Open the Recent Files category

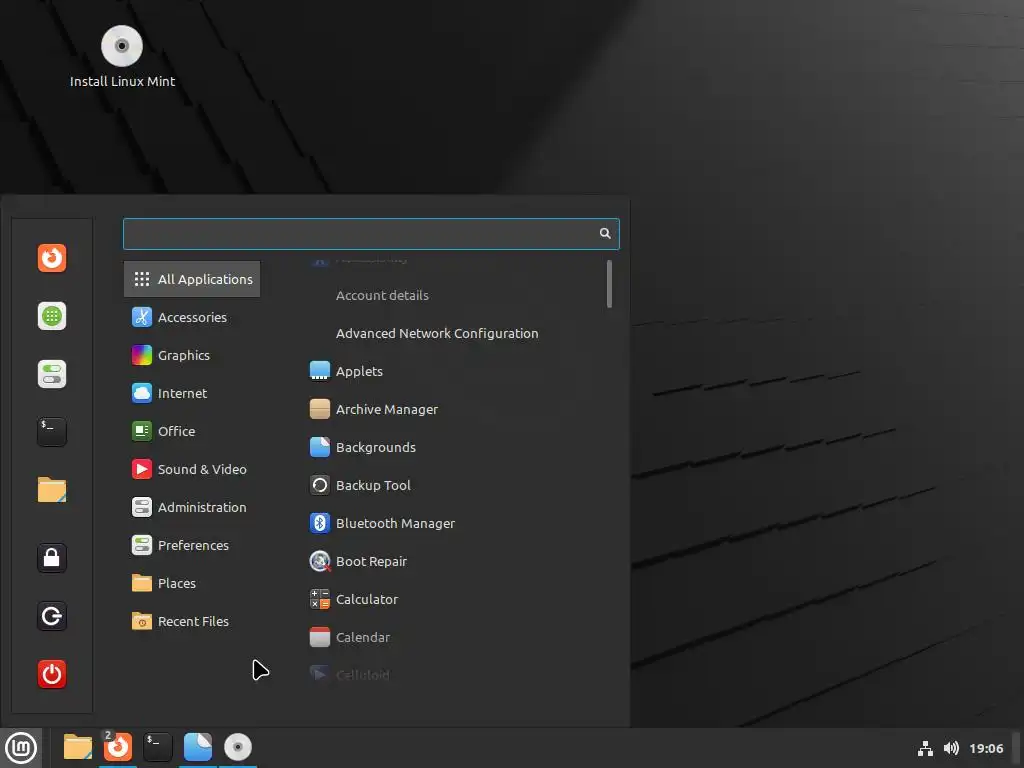192,621
